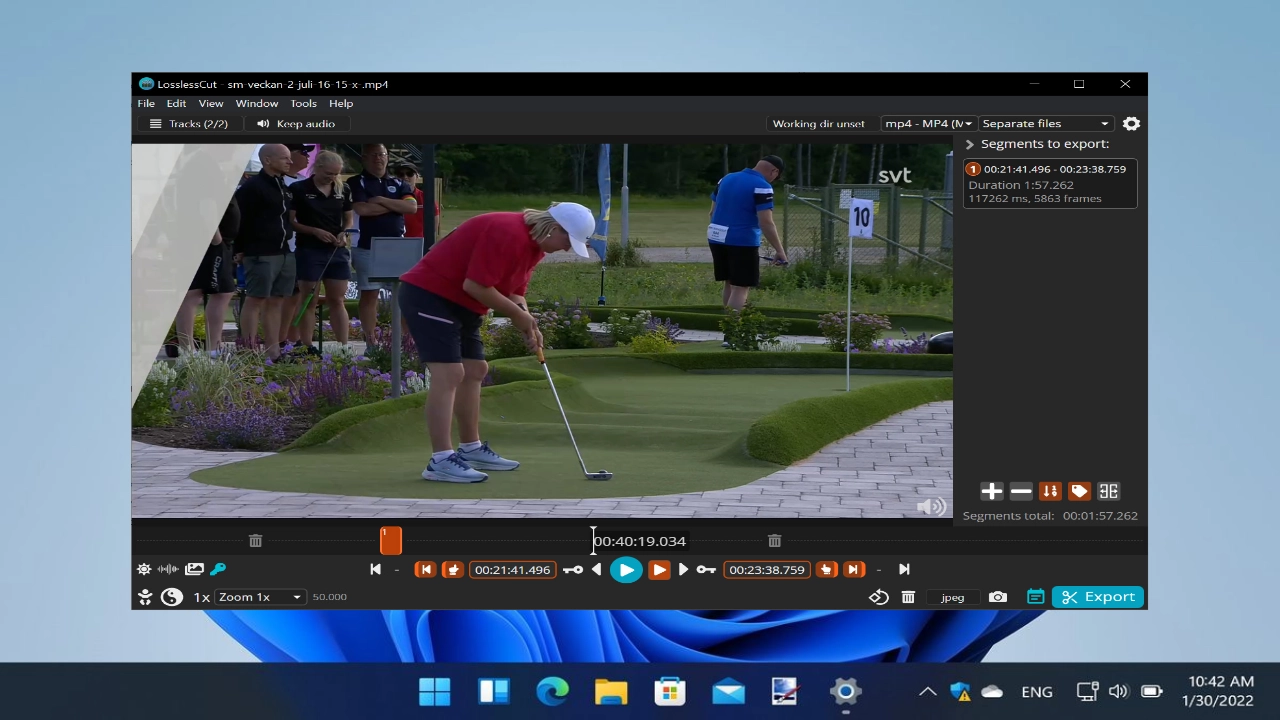Open Microsoft Edge from taskbar
Viewport: 1280px width, 720px height.
552,691
